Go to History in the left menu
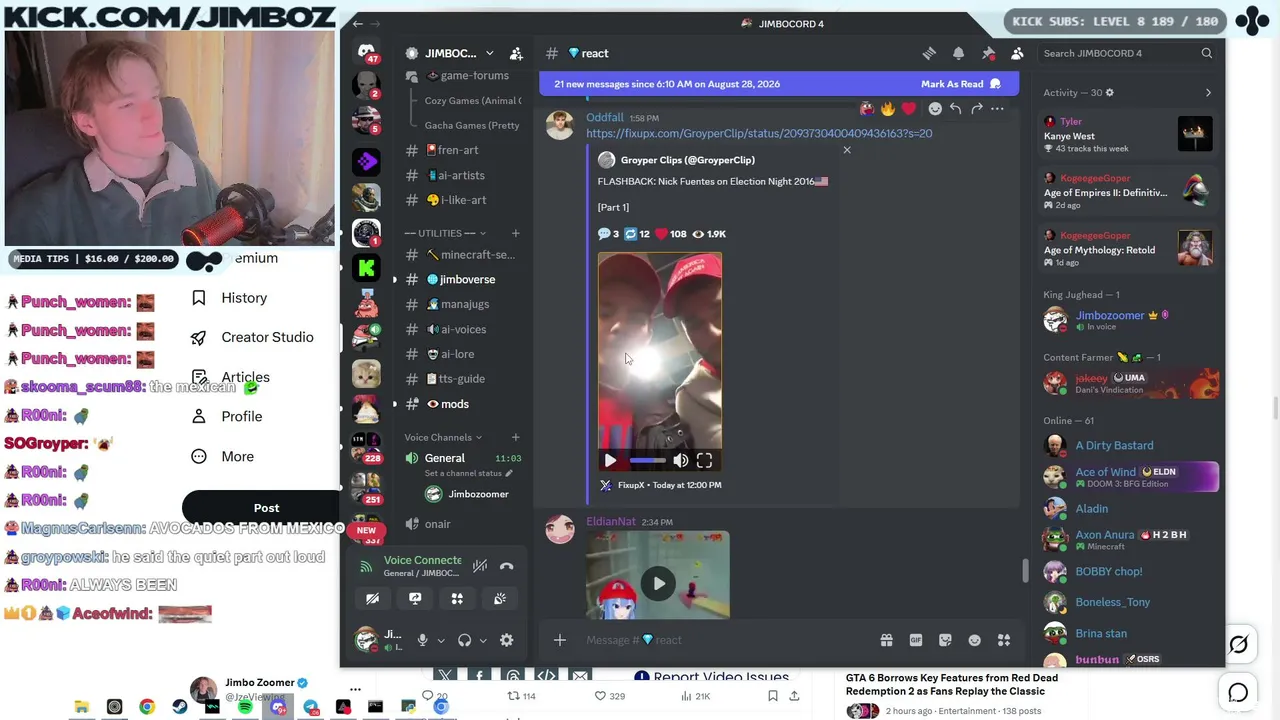Viewport: 1280px width, 720px height. coord(230,298)
